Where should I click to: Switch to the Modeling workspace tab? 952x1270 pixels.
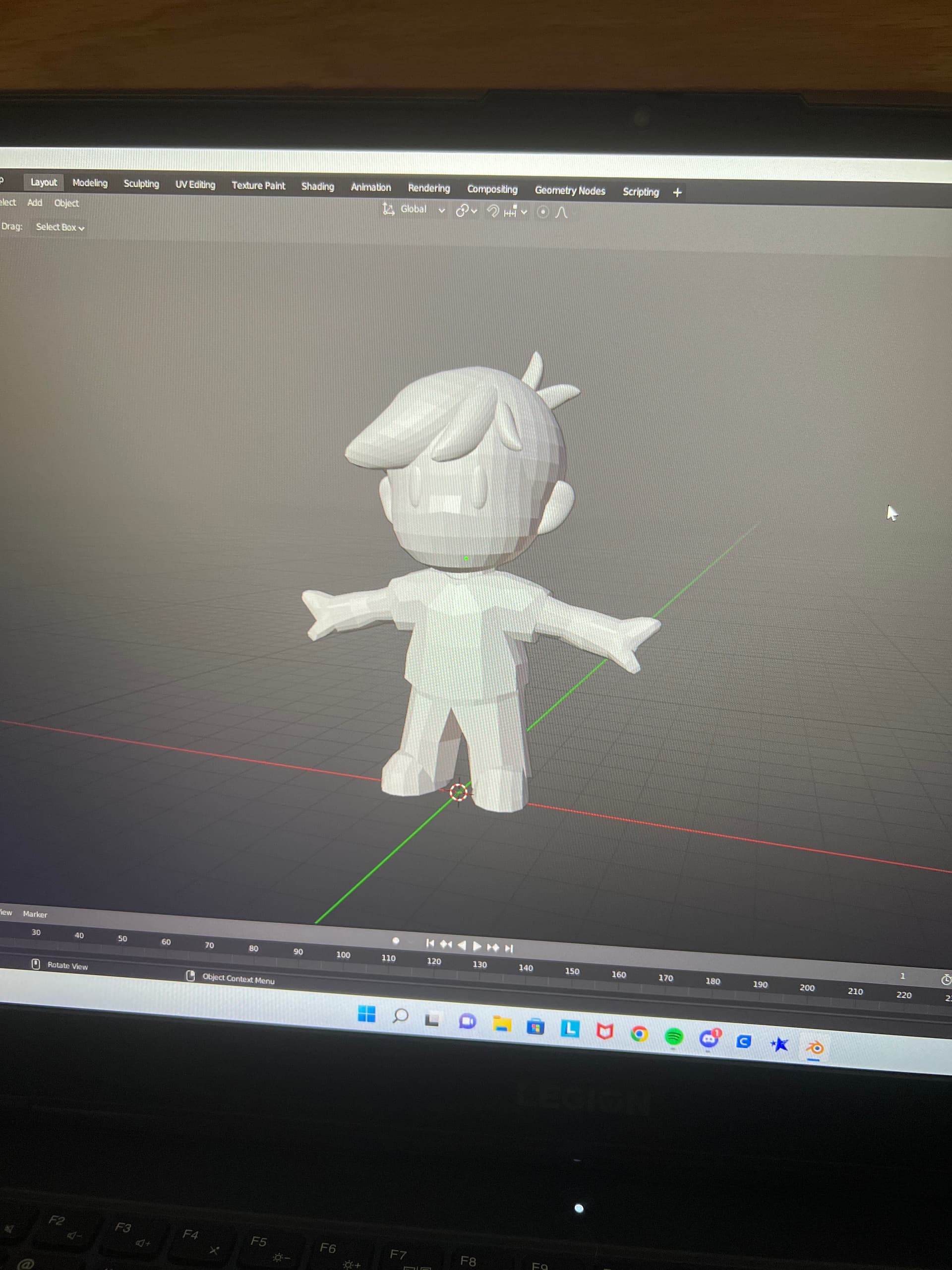[90, 183]
